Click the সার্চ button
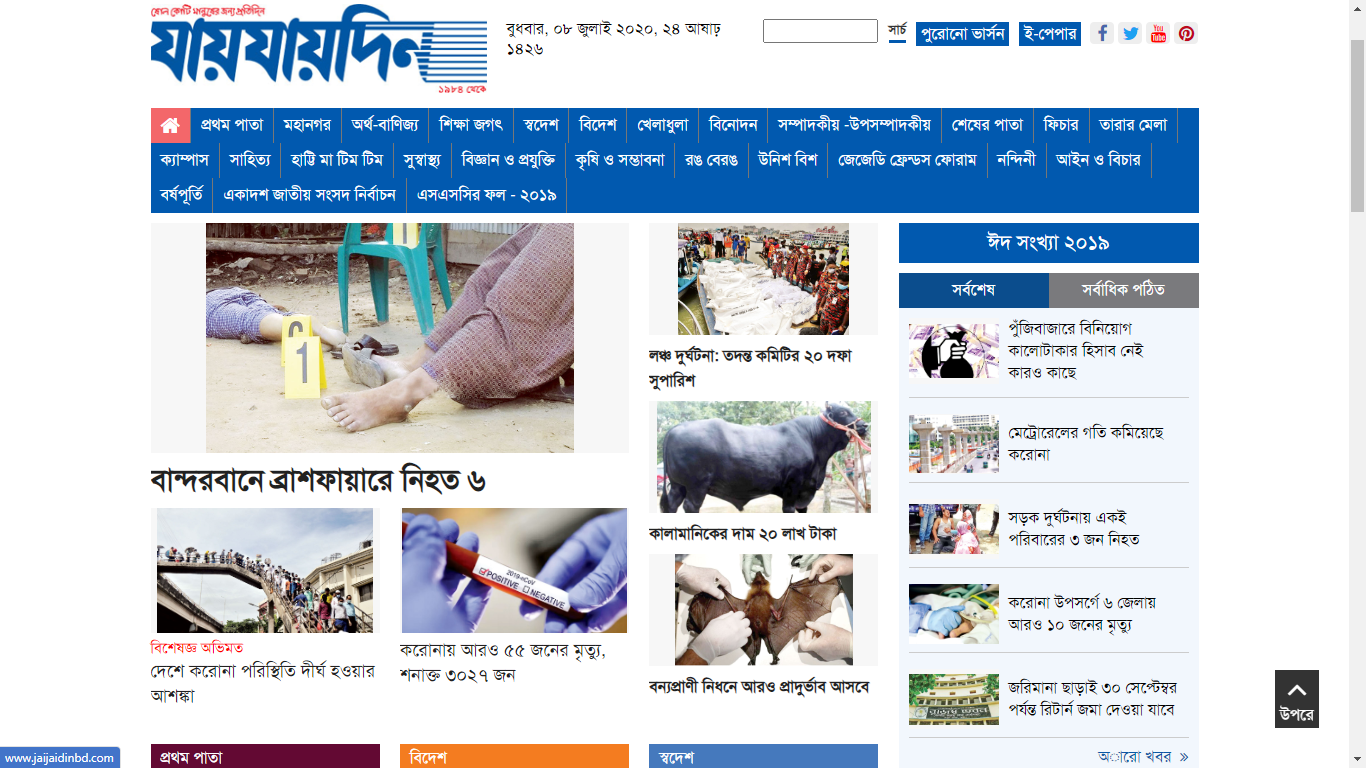The image size is (1366, 768). 897,31
